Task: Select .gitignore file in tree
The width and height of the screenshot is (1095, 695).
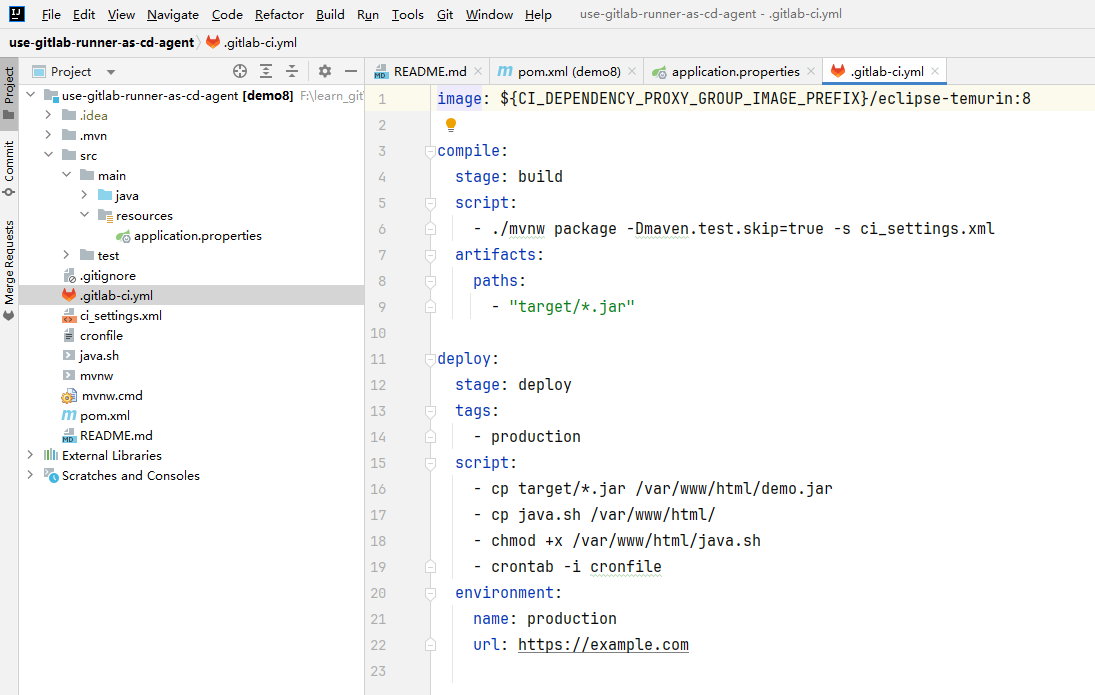Action: [x=107, y=276]
